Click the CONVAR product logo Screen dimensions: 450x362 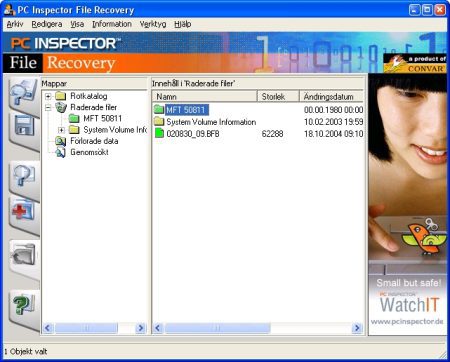(415, 63)
